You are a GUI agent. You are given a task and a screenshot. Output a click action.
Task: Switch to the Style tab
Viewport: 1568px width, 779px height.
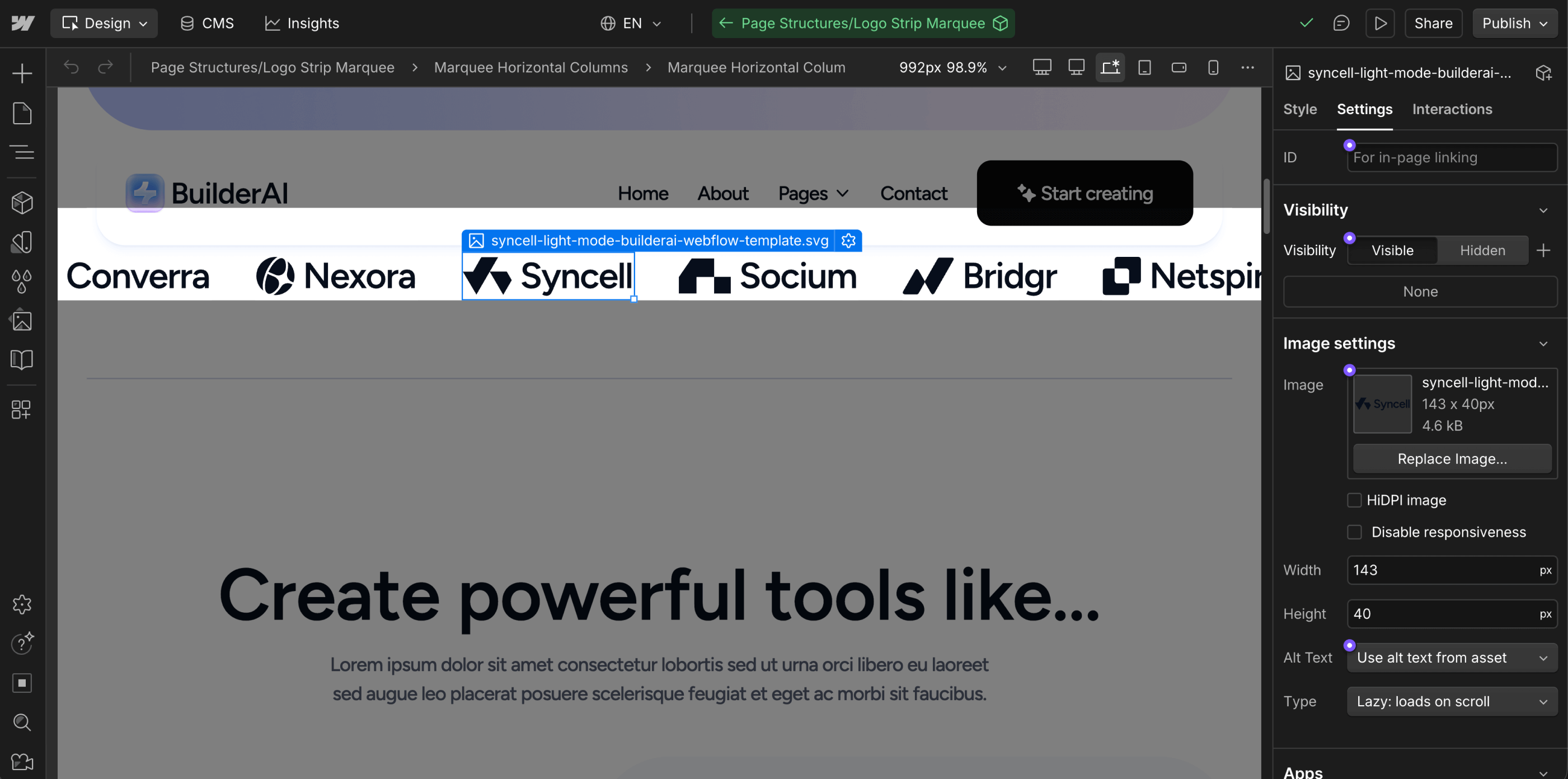coord(1299,109)
